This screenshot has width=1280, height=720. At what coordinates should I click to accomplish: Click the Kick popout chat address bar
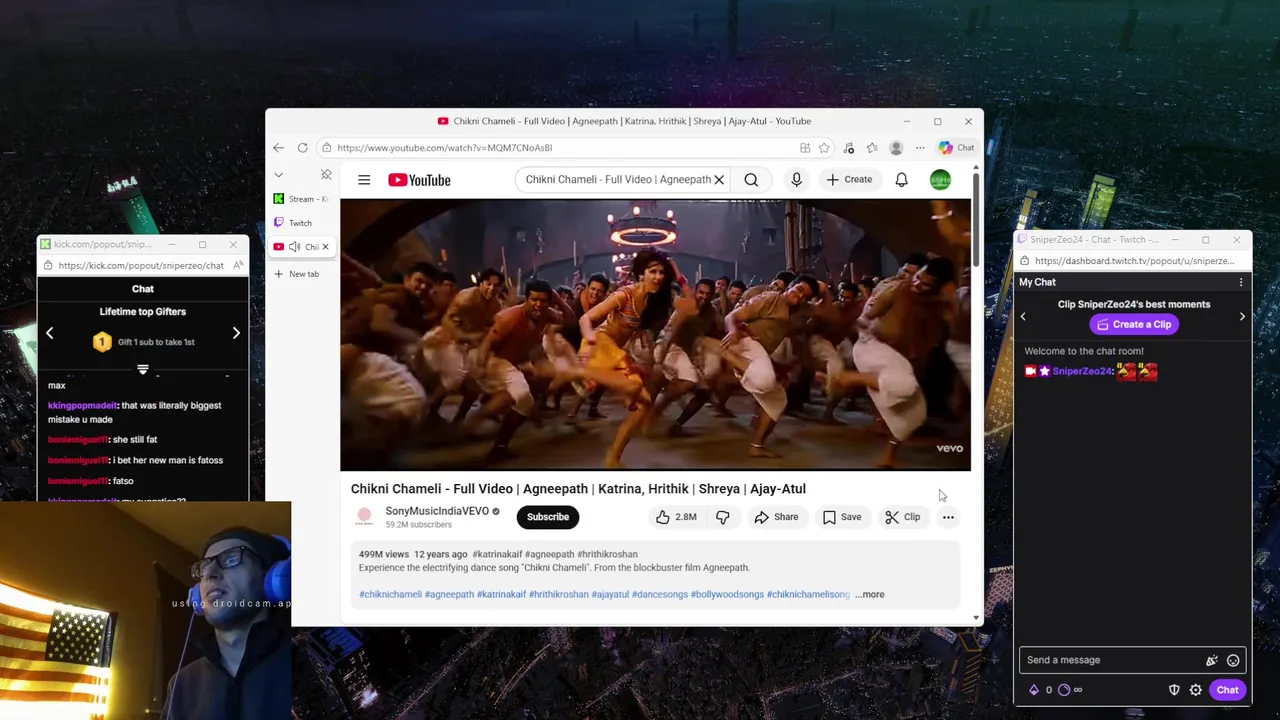[141, 266]
